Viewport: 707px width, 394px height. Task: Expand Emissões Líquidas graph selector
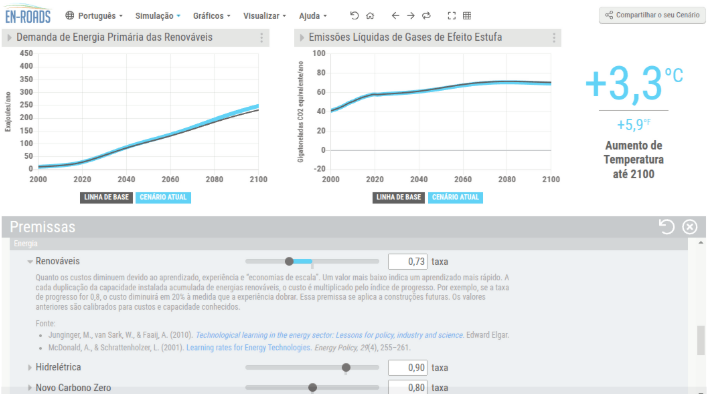coord(302,38)
